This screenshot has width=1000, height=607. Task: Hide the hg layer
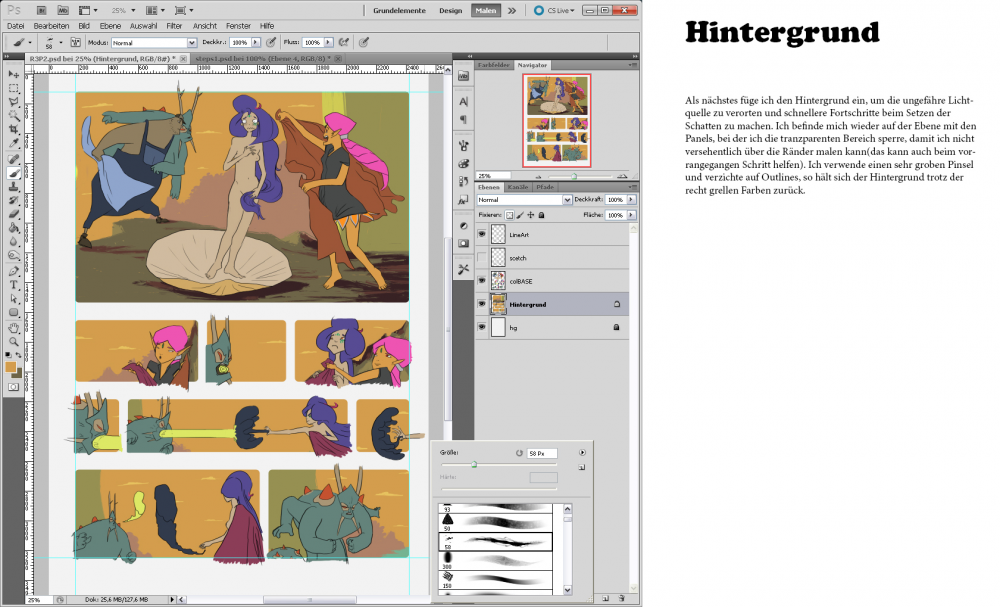pos(482,327)
